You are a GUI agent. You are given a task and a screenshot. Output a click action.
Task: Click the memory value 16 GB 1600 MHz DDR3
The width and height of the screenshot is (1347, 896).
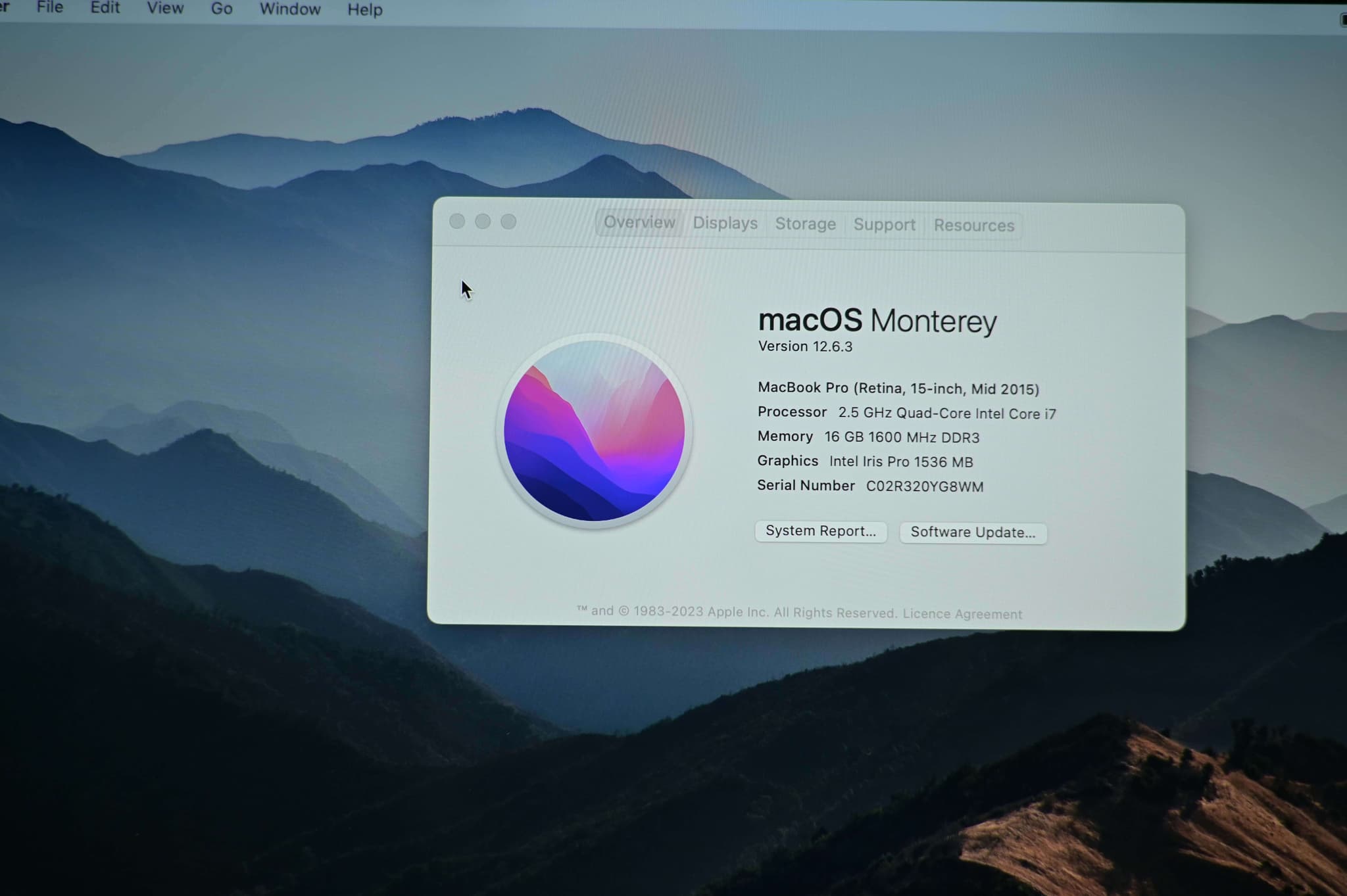tap(902, 437)
